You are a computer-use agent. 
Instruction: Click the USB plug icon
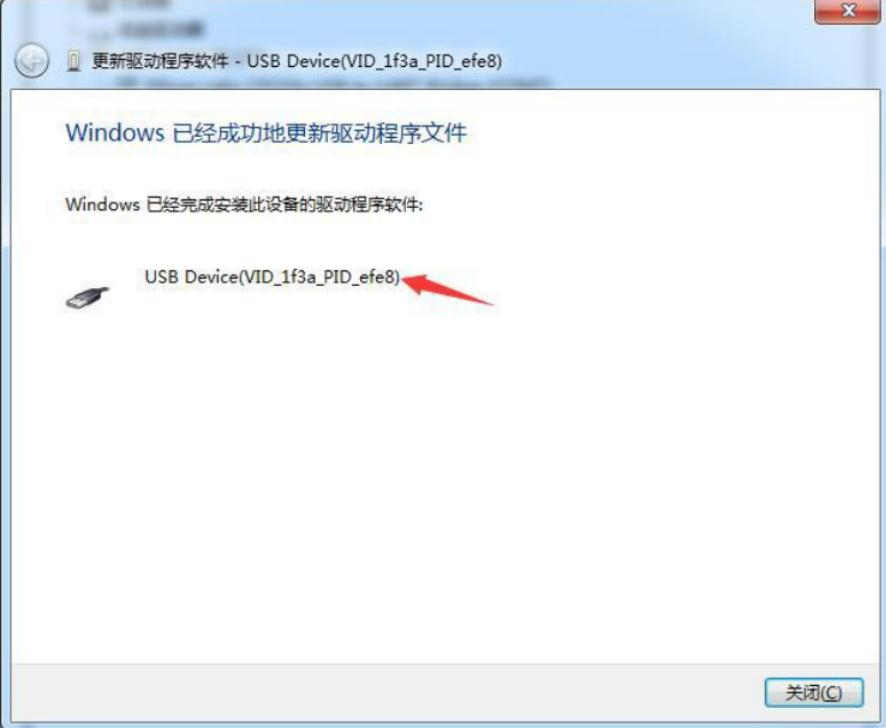point(87,297)
